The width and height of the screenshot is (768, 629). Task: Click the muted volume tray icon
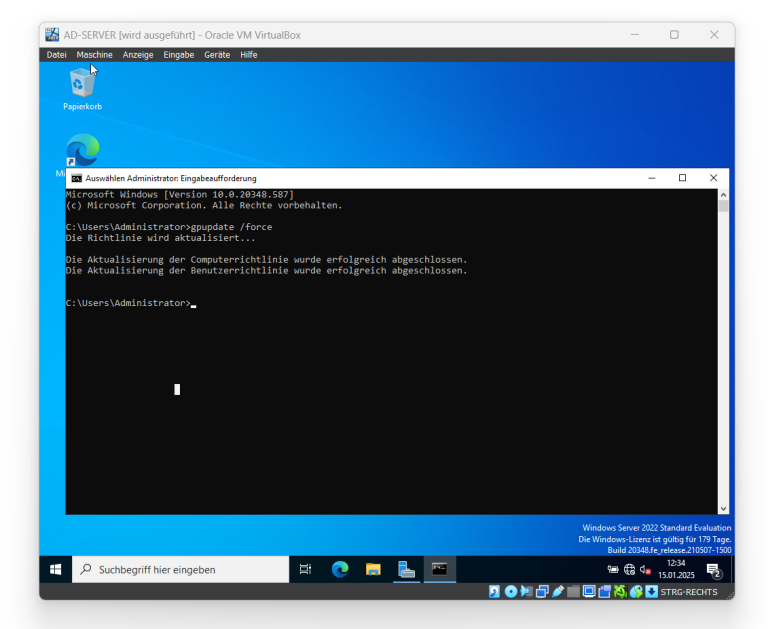pyautogui.click(x=645, y=569)
